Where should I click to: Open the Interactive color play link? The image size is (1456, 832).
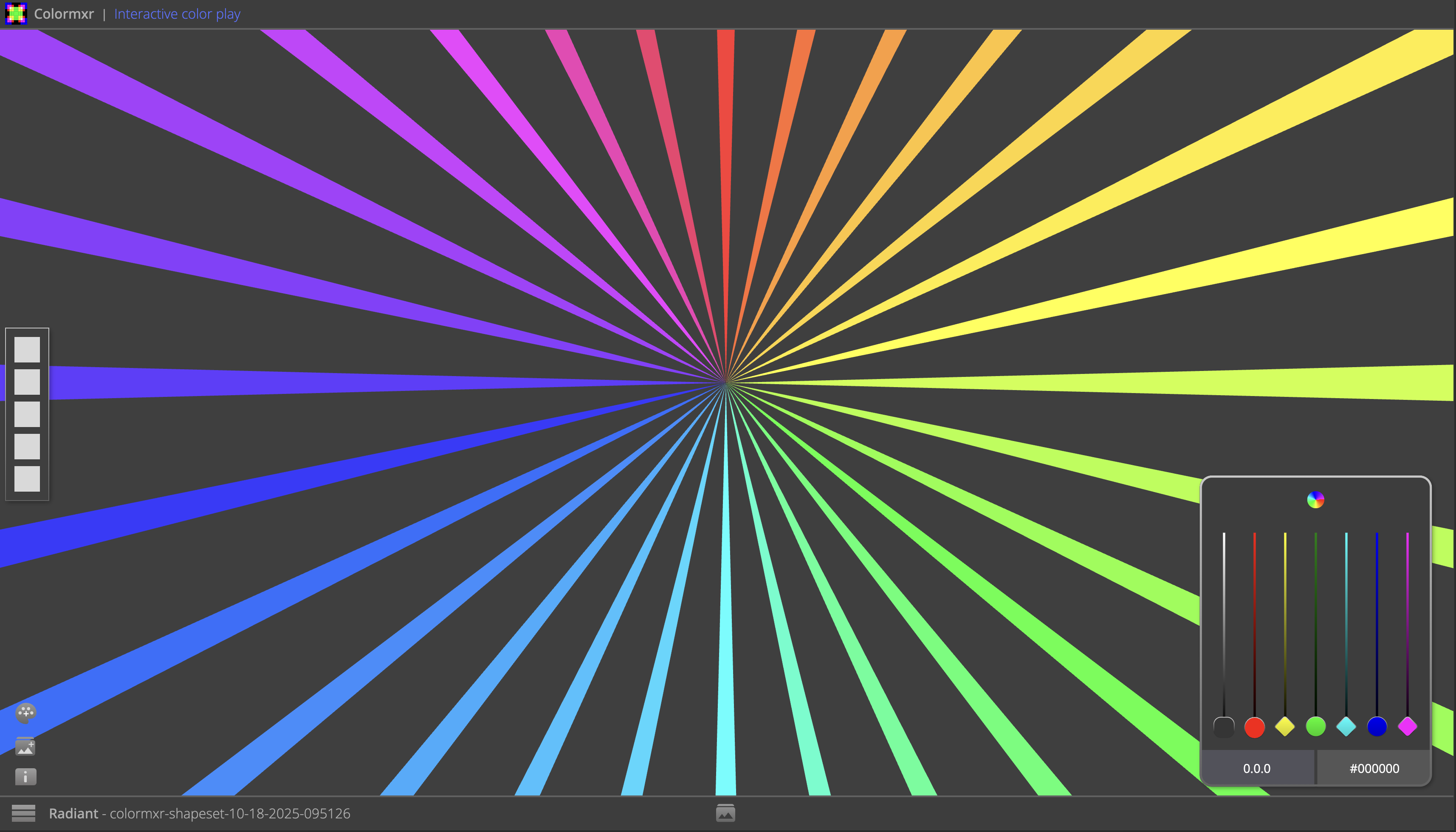pyautogui.click(x=177, y=14)
